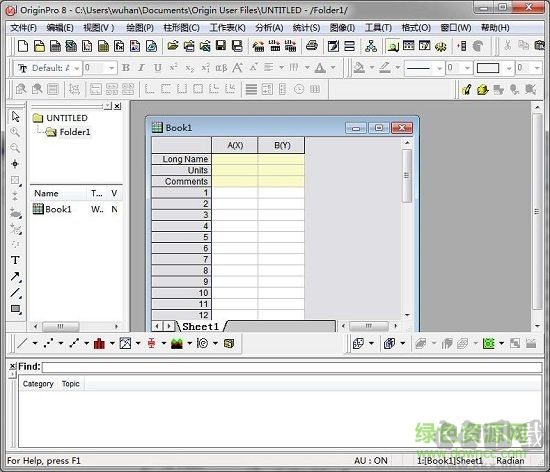
Task: Click the New Project icon
Action: click(x=23, y=46)
